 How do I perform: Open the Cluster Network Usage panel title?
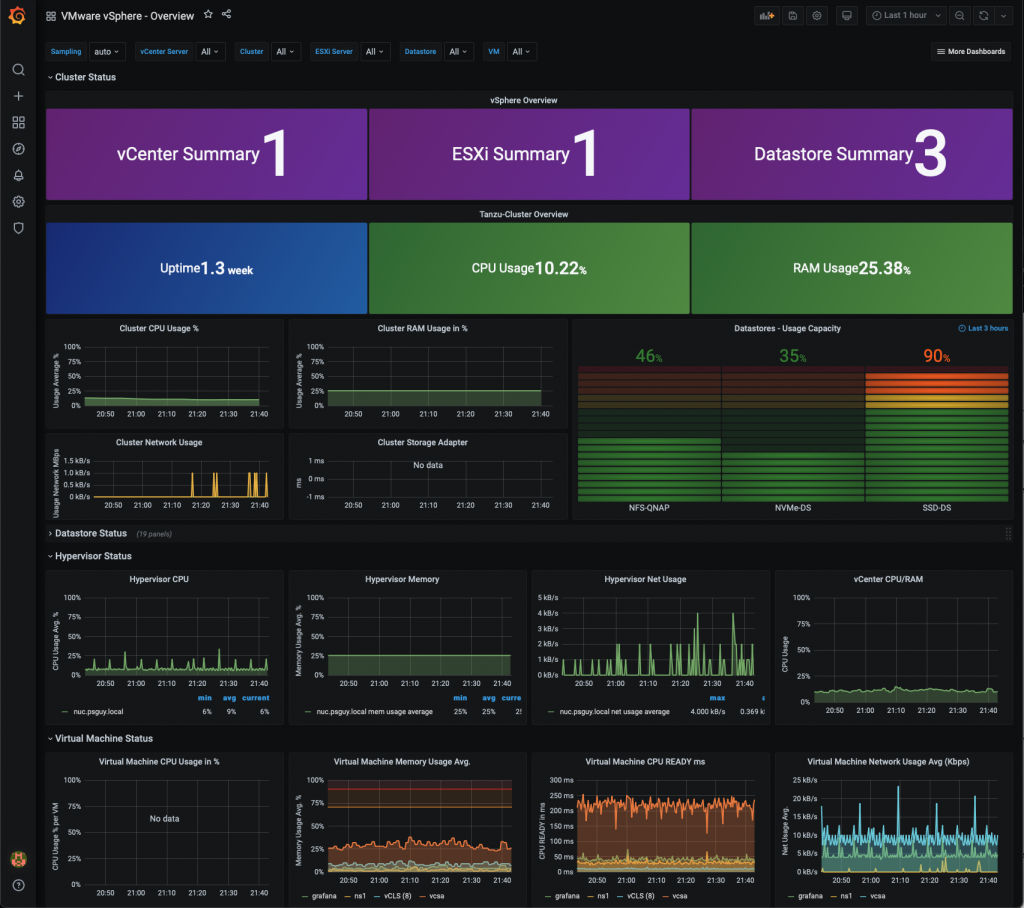pos(159,442)
